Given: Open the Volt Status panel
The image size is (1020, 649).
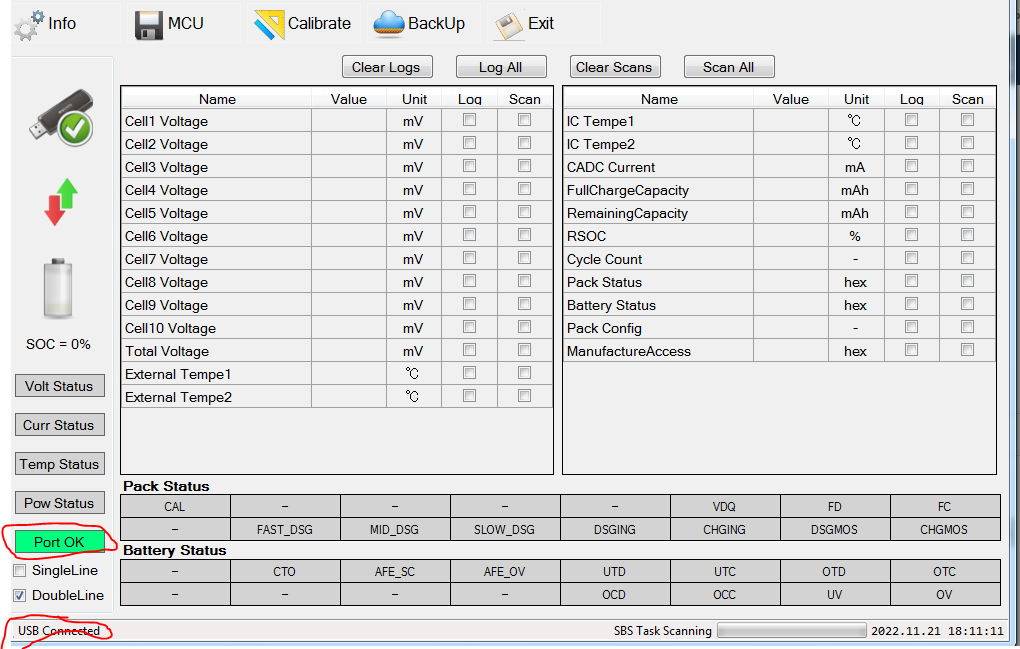Looking at the screenshot, I should (x=59, y=386).
